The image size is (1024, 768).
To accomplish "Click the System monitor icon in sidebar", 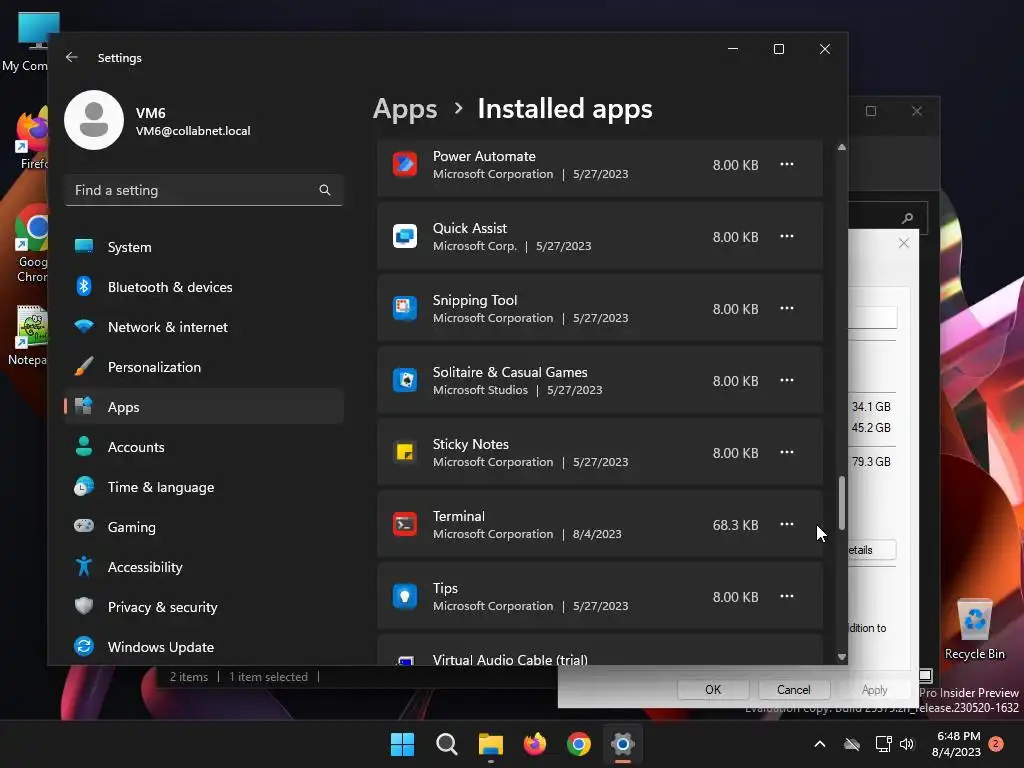I will click(x=84, y=246).
